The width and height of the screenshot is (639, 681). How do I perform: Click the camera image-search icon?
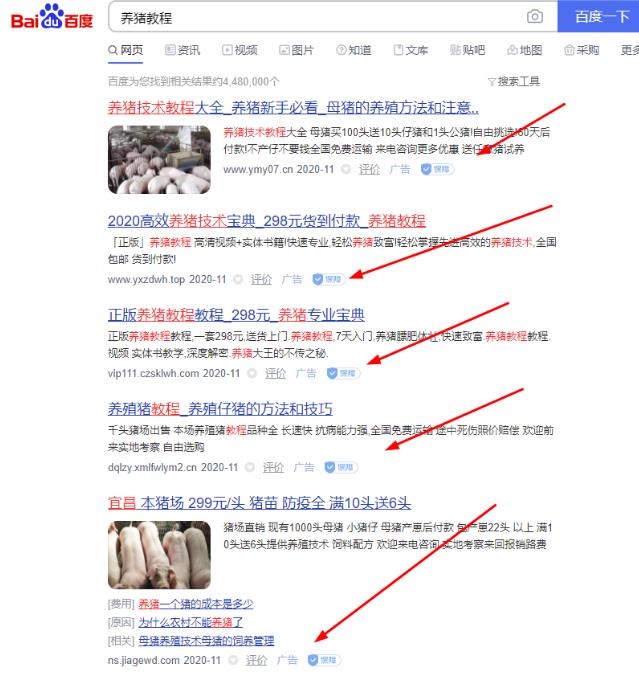535,17
